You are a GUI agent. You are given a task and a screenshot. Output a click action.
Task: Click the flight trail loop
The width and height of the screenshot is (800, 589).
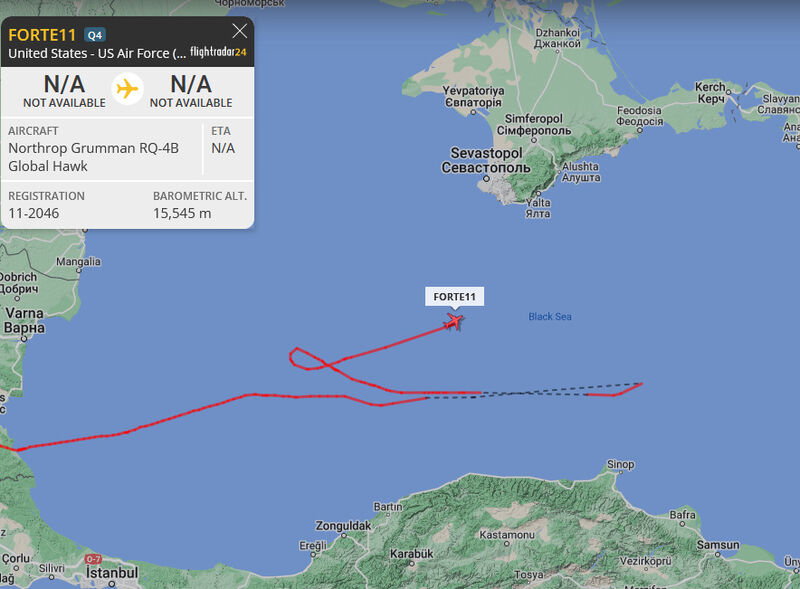point(309,359)
